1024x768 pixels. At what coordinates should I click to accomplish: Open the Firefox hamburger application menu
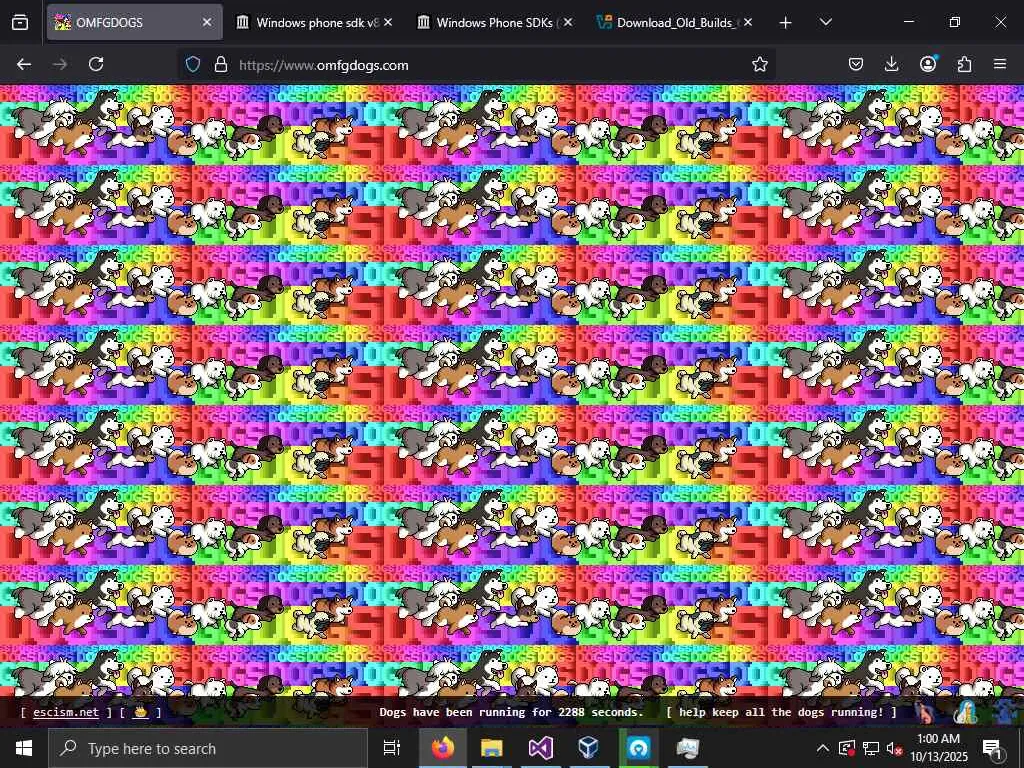click(x=1000, y=64)
